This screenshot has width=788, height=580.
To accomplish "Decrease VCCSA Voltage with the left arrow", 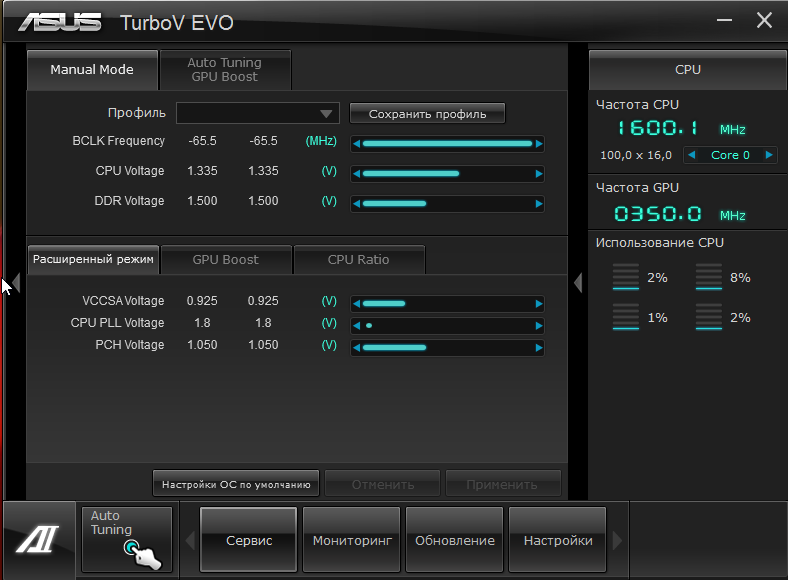I will (x=356, y=304).
